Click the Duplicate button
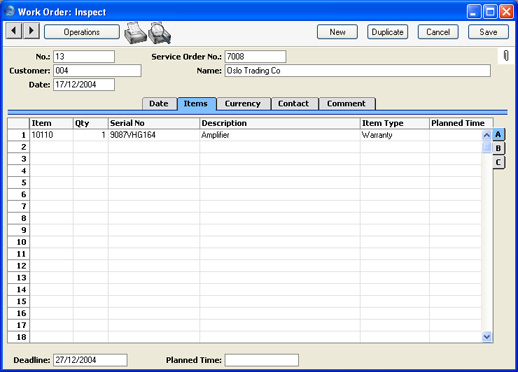Image resolution: width=518 pixels, height=372 pixels. coord(387,32)
